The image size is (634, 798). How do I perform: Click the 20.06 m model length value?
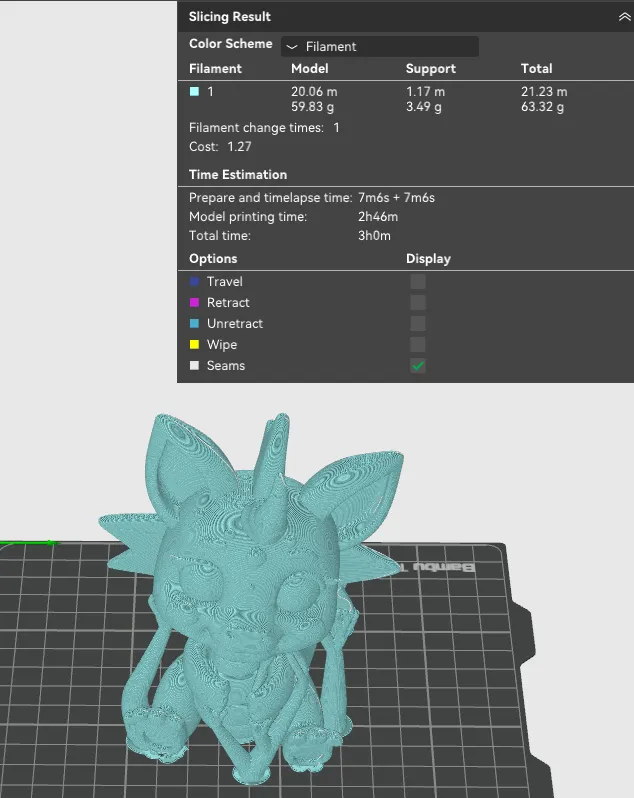pos(314,92)
